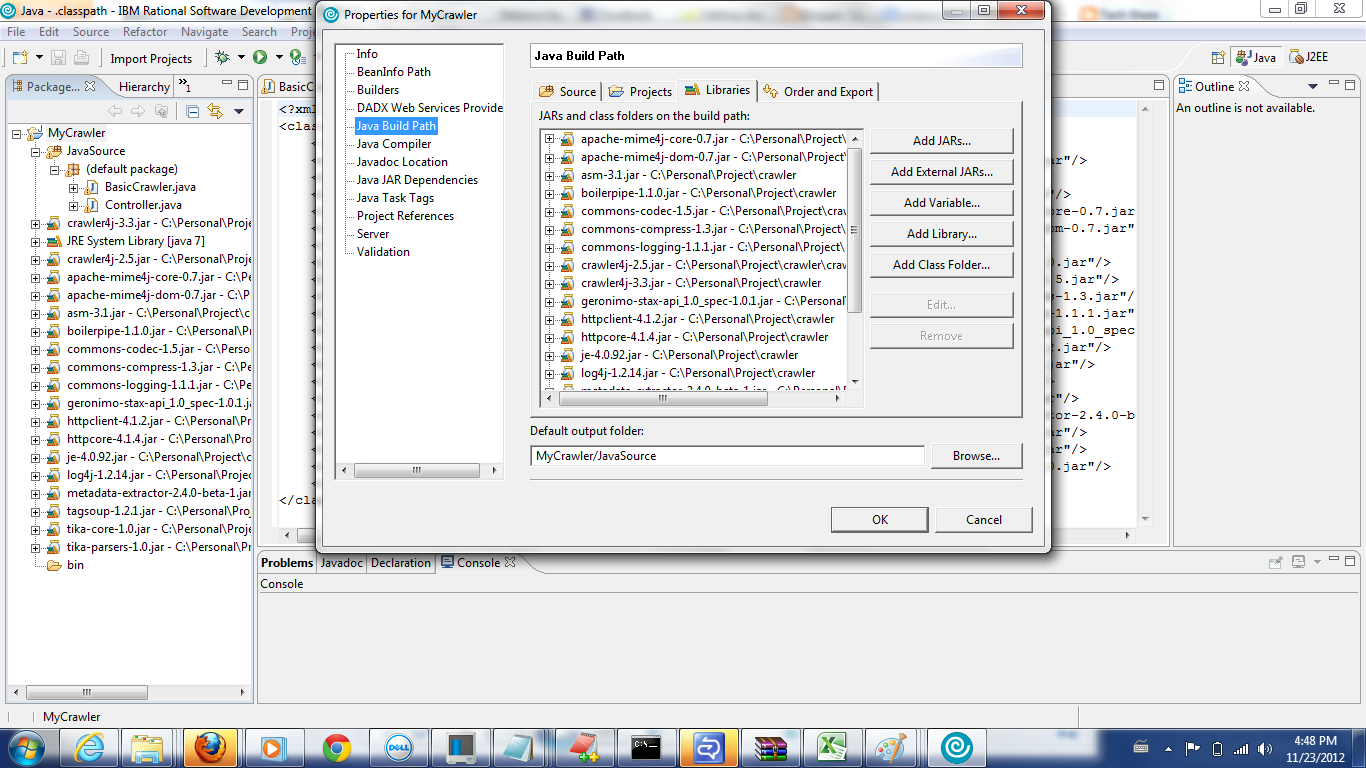Click the New wizard icon in toolbar
The image size is (1366, 768).
click(x=20, y=58)
